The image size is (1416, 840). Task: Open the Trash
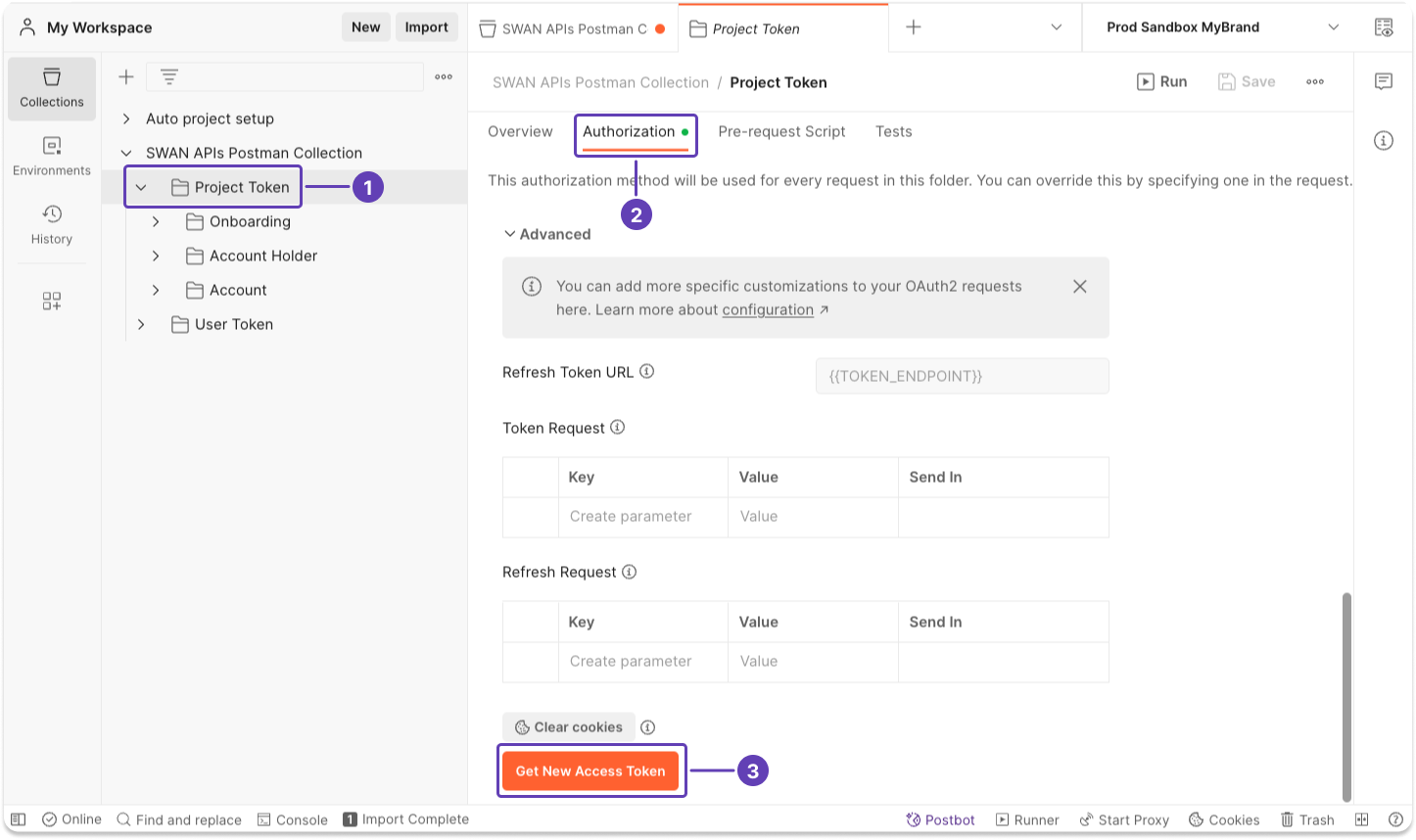[x=1306, y=819]
